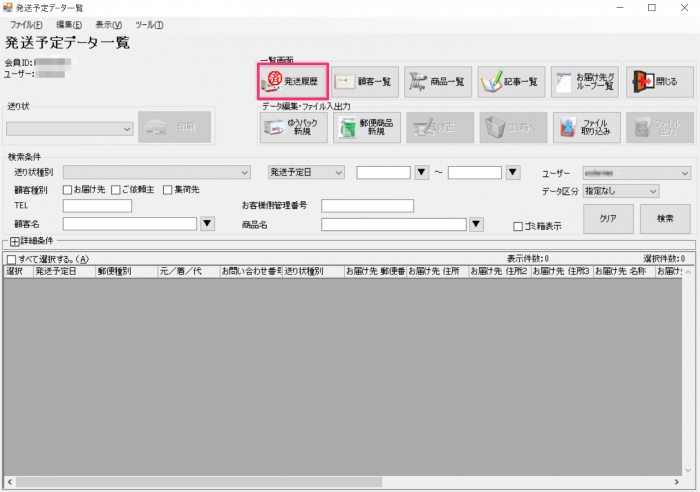Tick すべて選択する checkbox

click(12, 259)
